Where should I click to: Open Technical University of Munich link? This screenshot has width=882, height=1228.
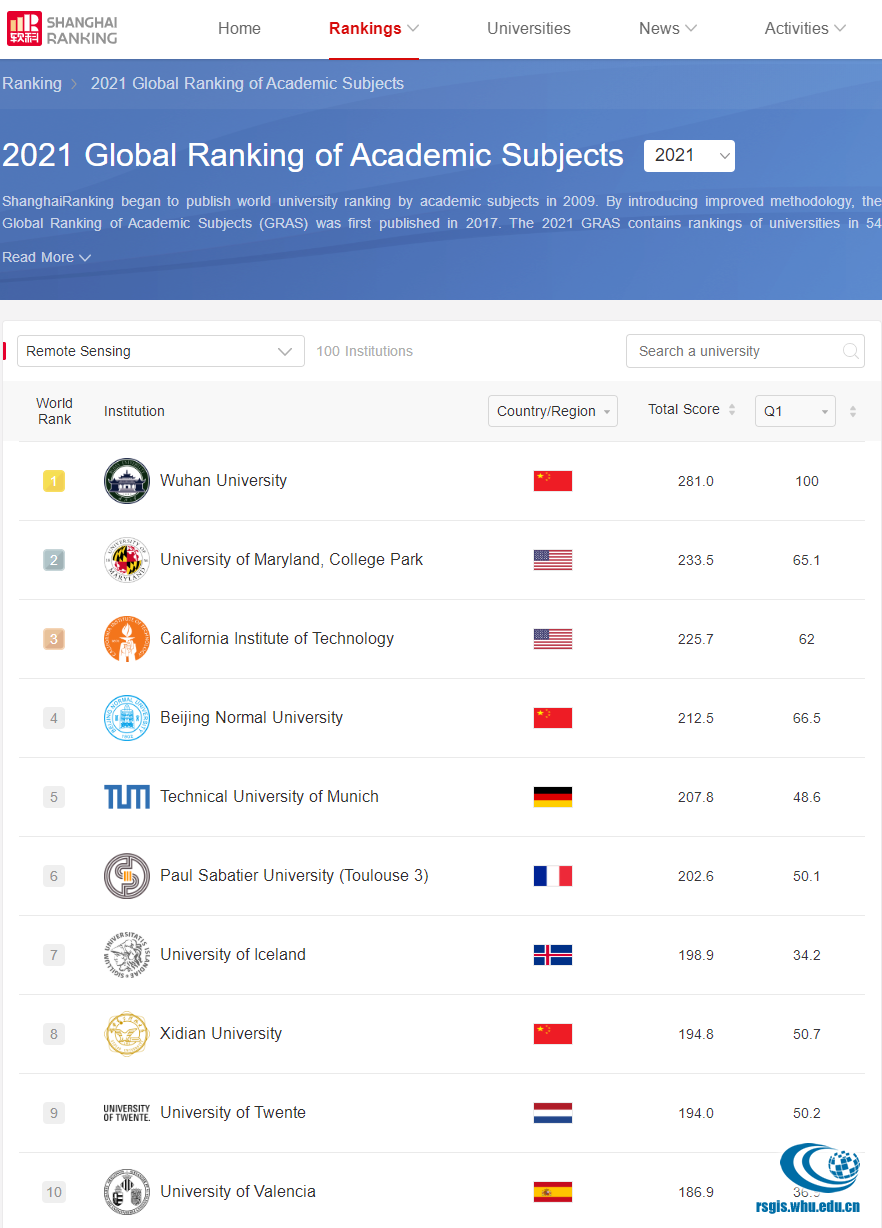coord(269,797)
